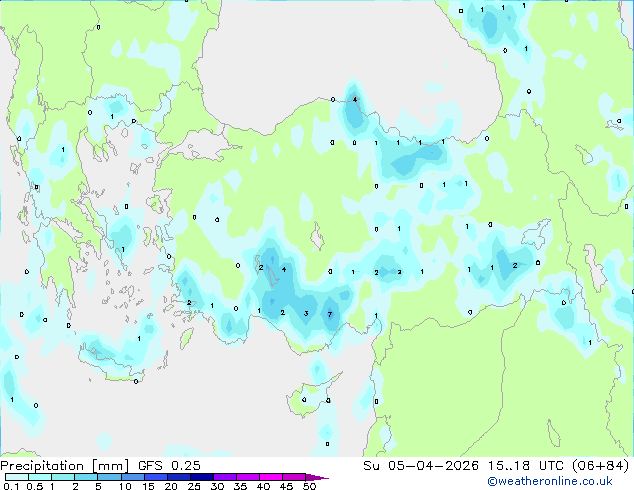Click the 20–25 mm legend color box
Image resolution: width=634 pixels, height=490 pixels.
(x=178, y=477)
